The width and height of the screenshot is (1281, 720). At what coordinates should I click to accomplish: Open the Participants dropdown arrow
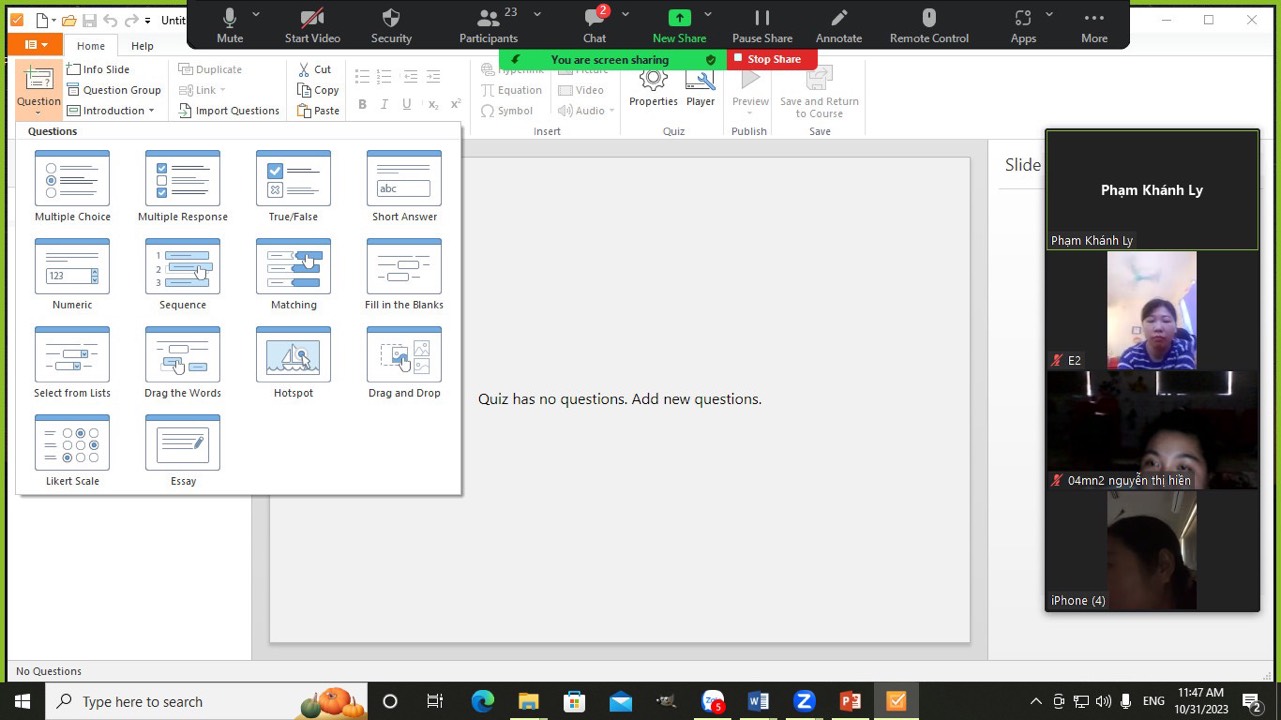pyautogui.click(x=537, y=15)
